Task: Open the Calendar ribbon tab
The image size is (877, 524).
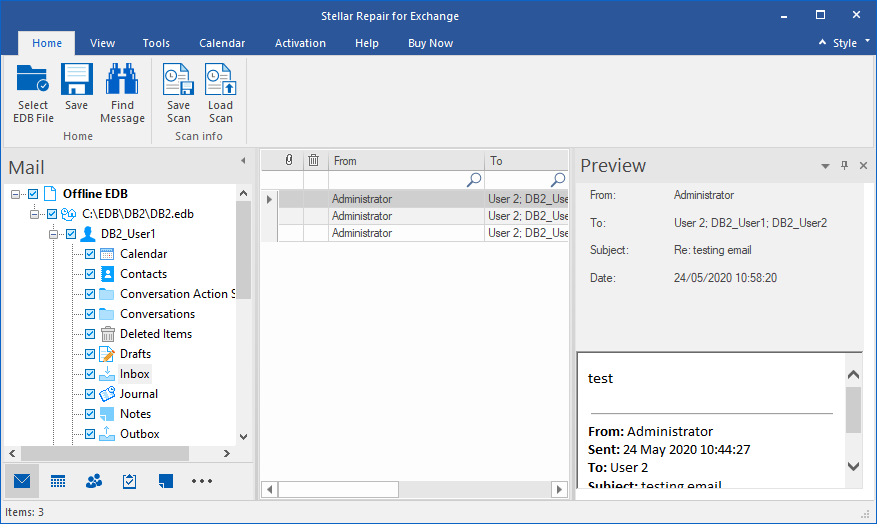Action: pyautogui.click(x=222, y=43)
